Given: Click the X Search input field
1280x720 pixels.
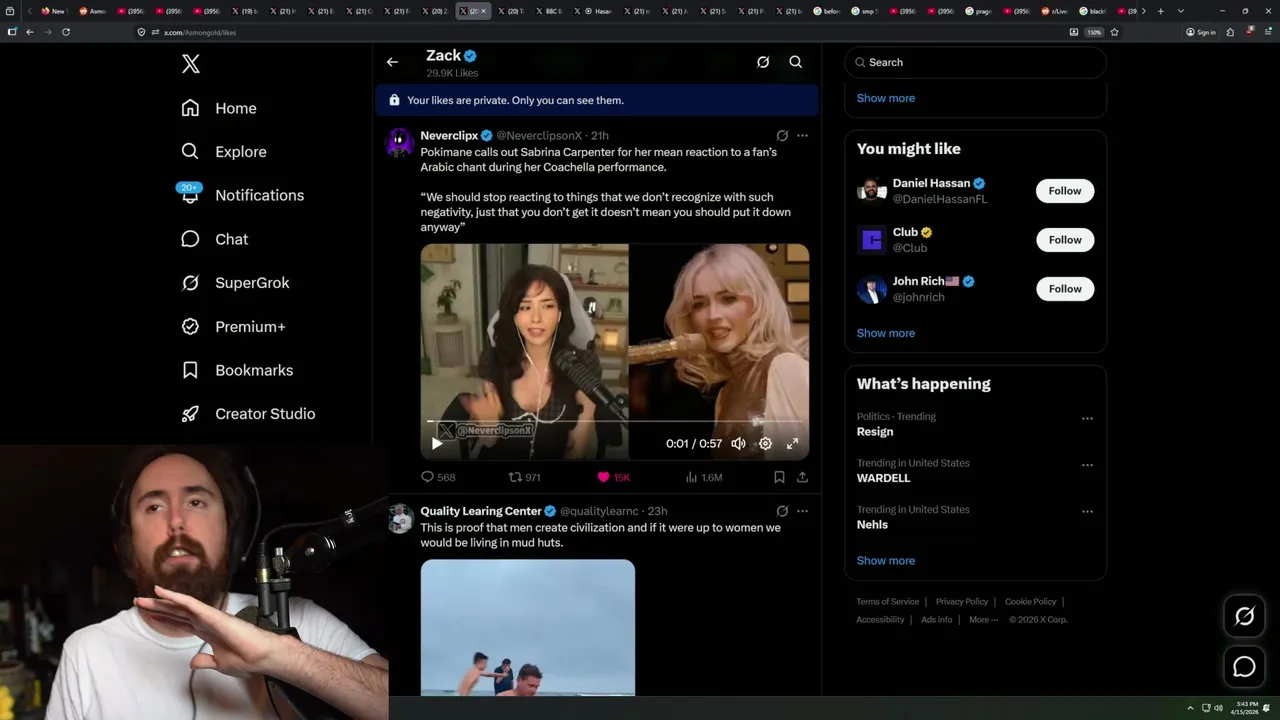Looking at the screenshot, I should click(x=975, y=62).
